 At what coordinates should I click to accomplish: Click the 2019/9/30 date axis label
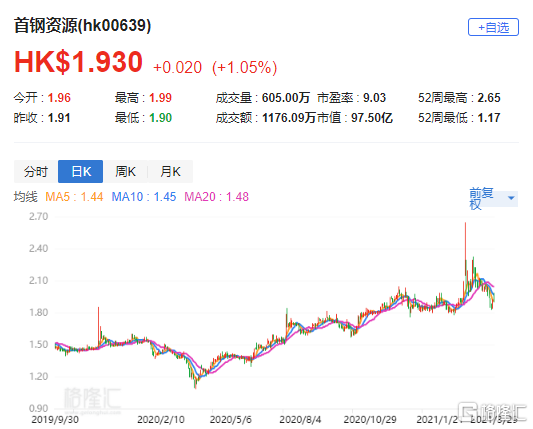(x=55, y=419)
